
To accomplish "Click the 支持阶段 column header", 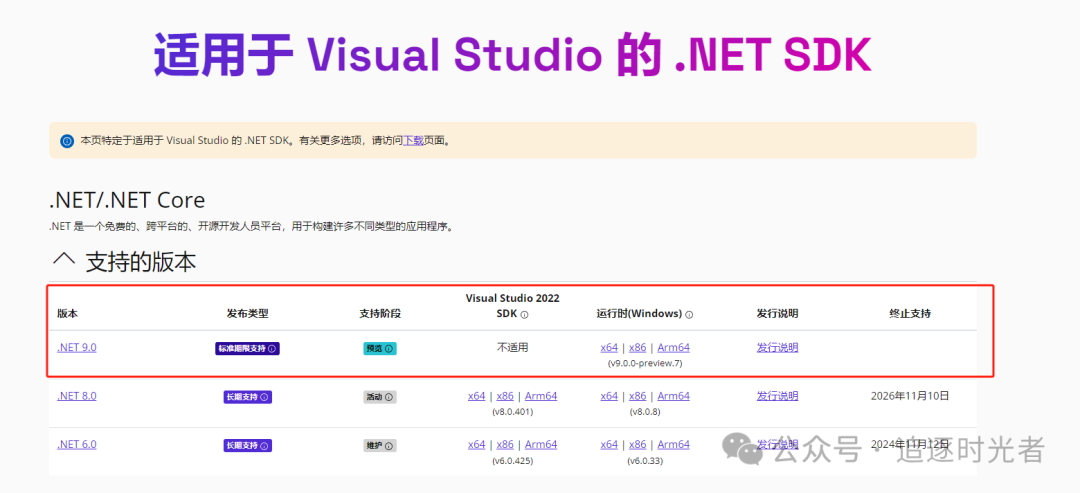I will click(x=380, y=314).
